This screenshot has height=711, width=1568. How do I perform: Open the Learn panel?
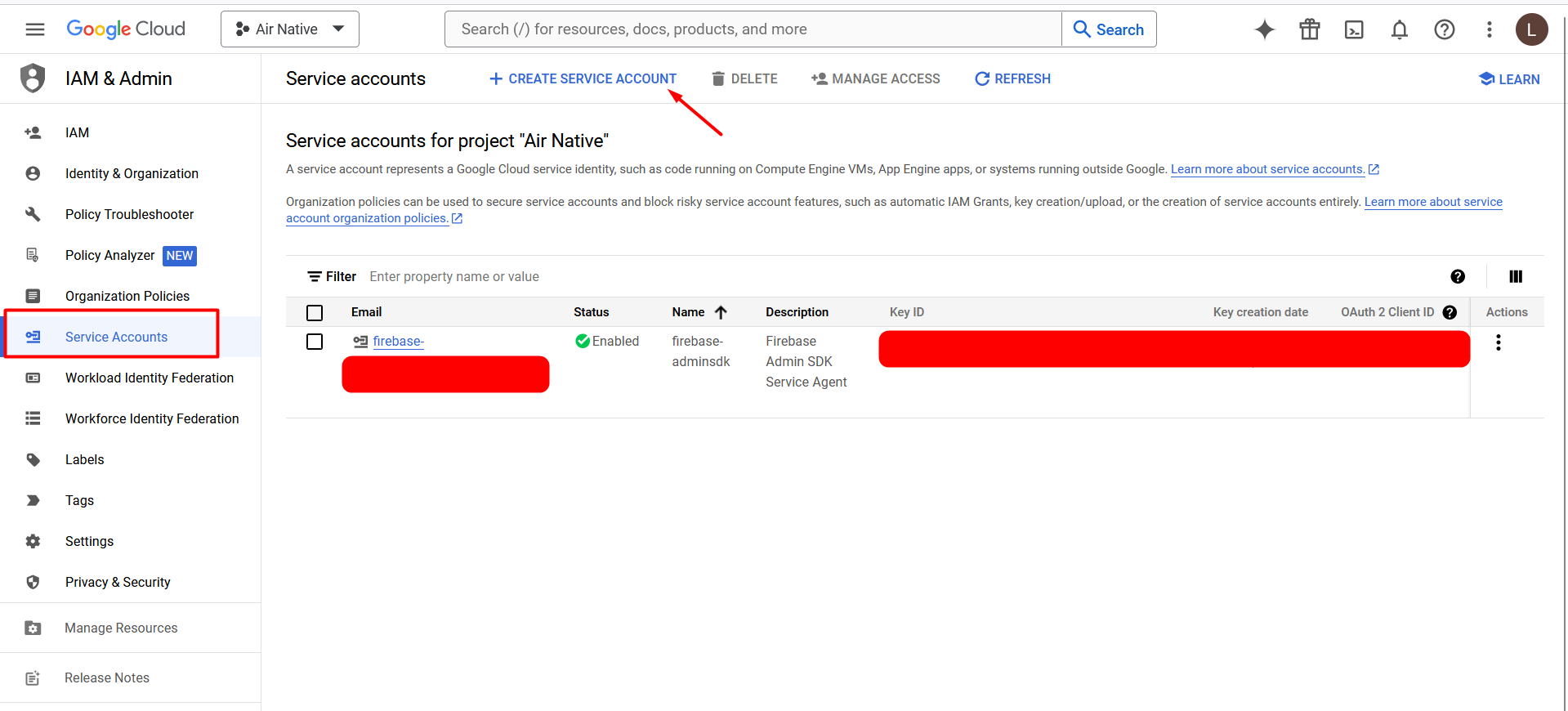point(1509,78)
